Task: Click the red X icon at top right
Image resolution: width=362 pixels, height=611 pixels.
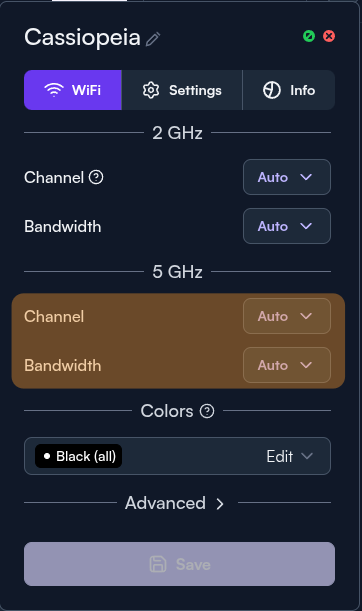Action: [x=329, y=36]
